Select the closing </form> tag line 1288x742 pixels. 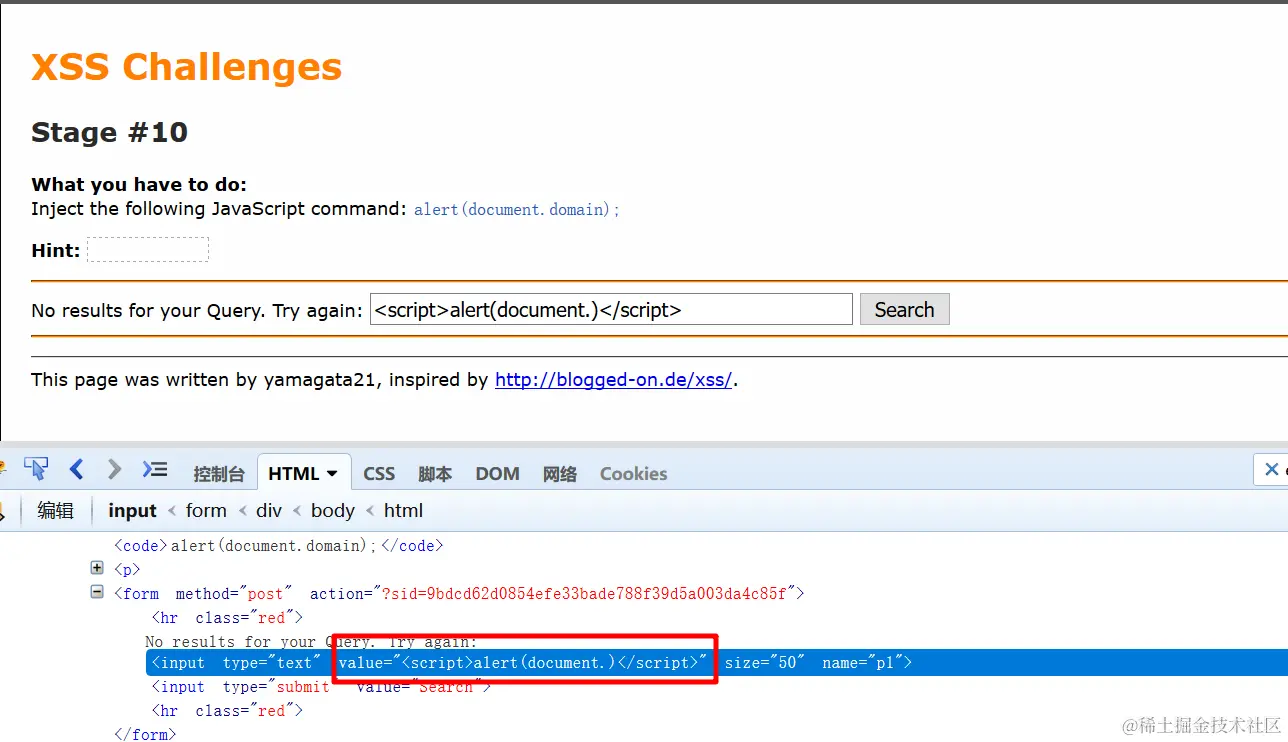coord(145,735)
